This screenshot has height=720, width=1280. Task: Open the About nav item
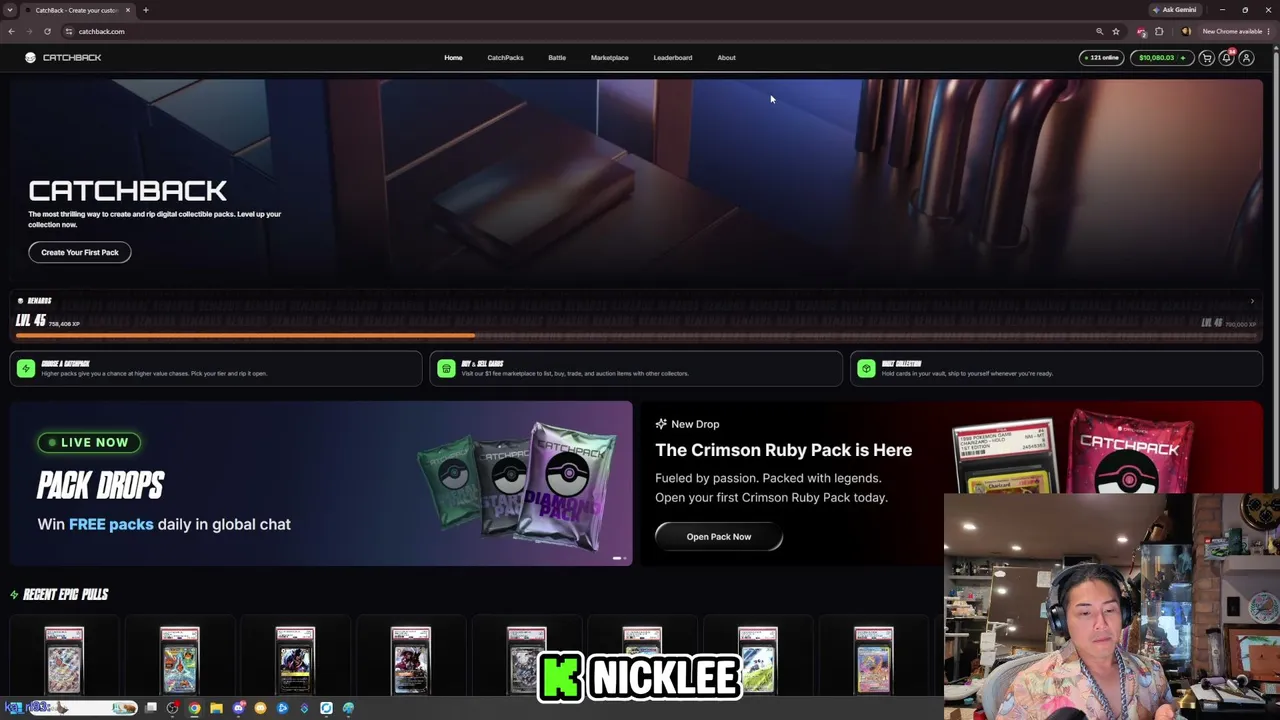[x=726, y=58]
